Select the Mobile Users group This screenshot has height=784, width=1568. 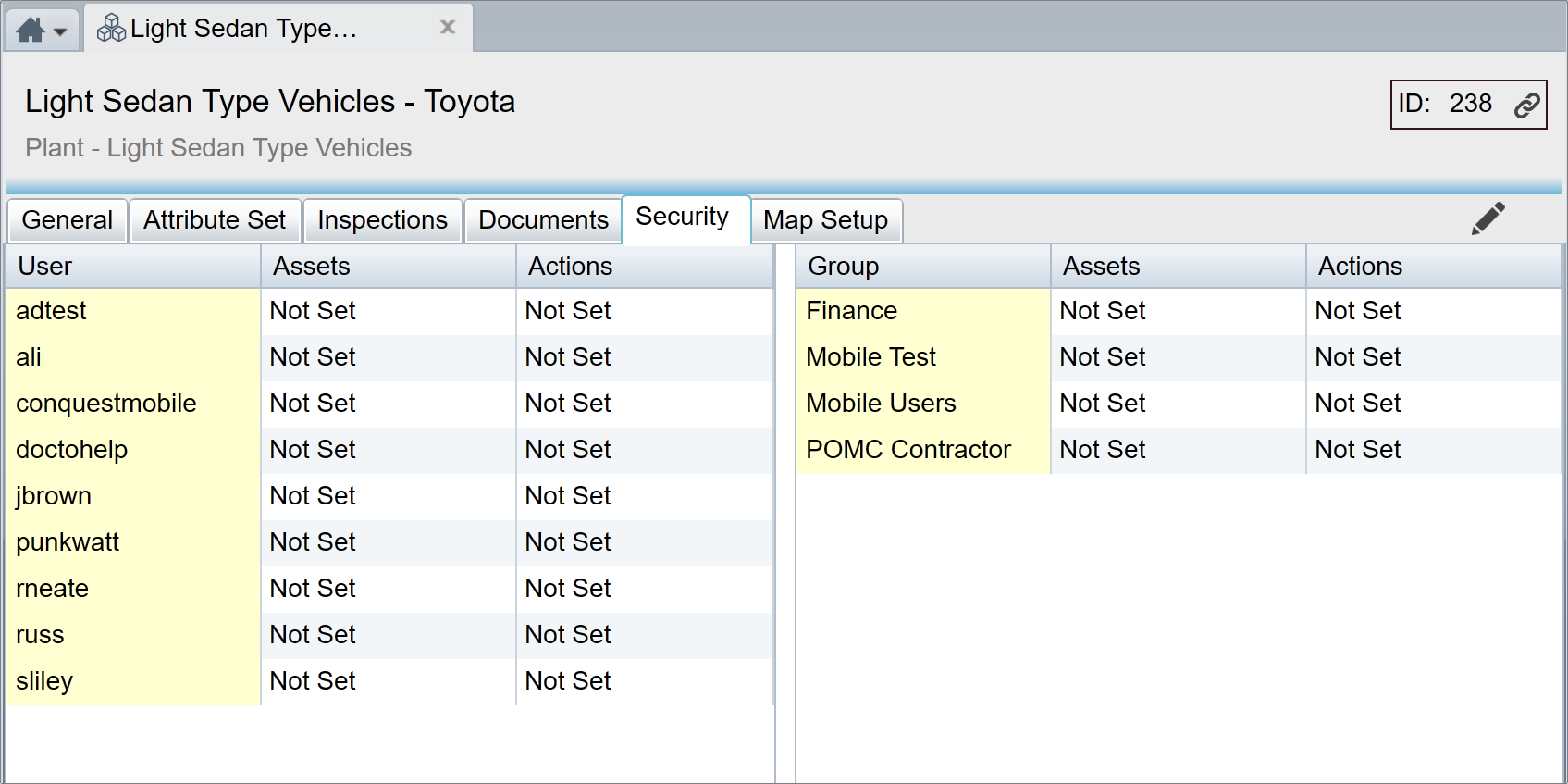pyautogui.click(x=923, y=404)
